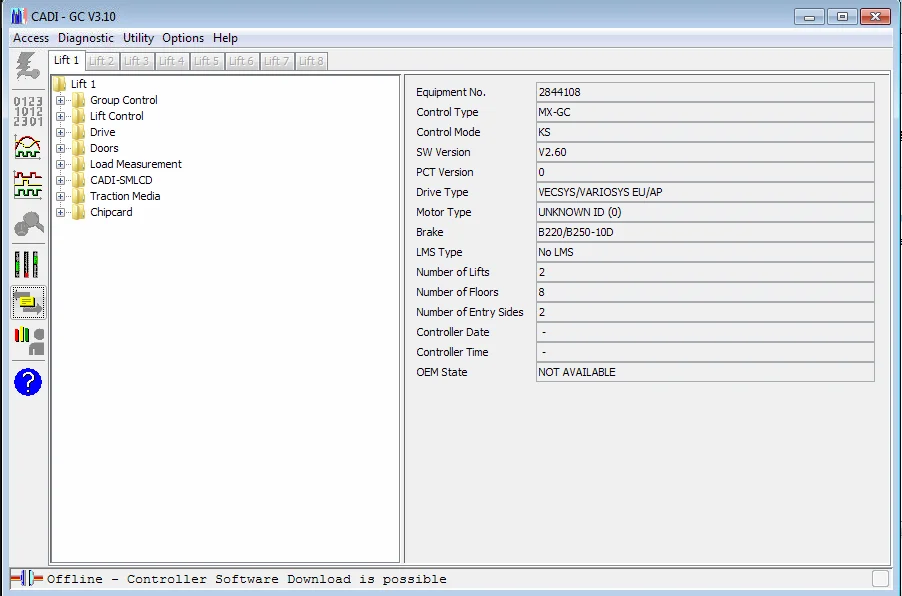
Task: Expand the Traction Media node
Action: coord(60,197)
